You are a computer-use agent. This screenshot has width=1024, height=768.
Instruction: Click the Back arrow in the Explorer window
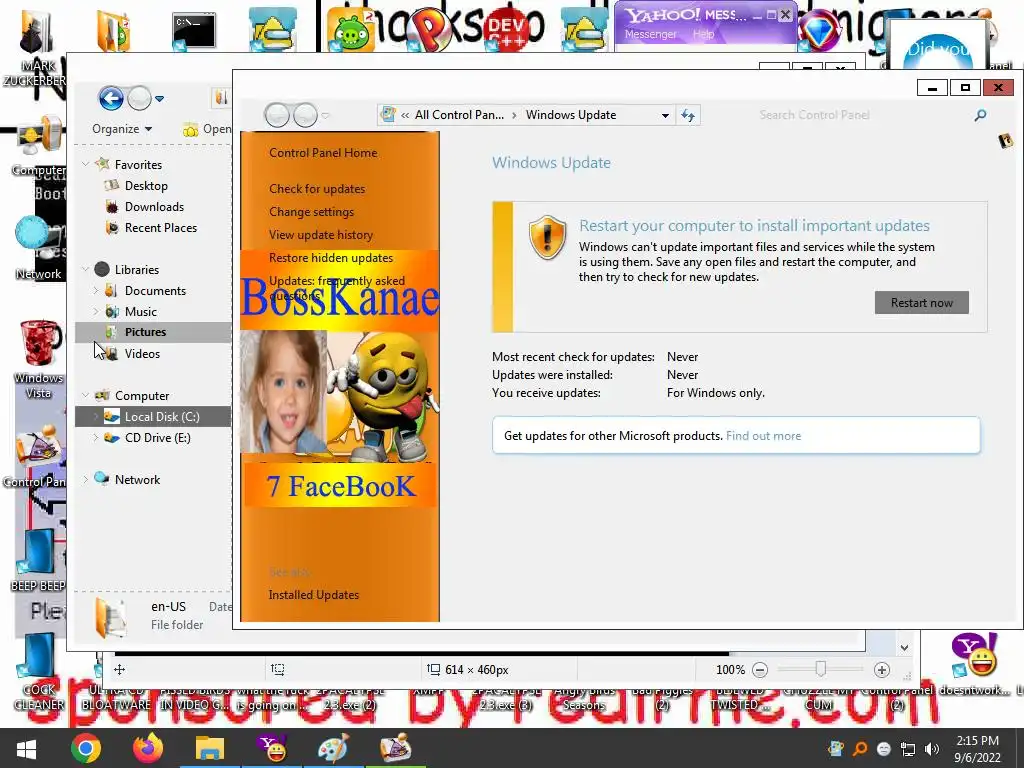111,99
